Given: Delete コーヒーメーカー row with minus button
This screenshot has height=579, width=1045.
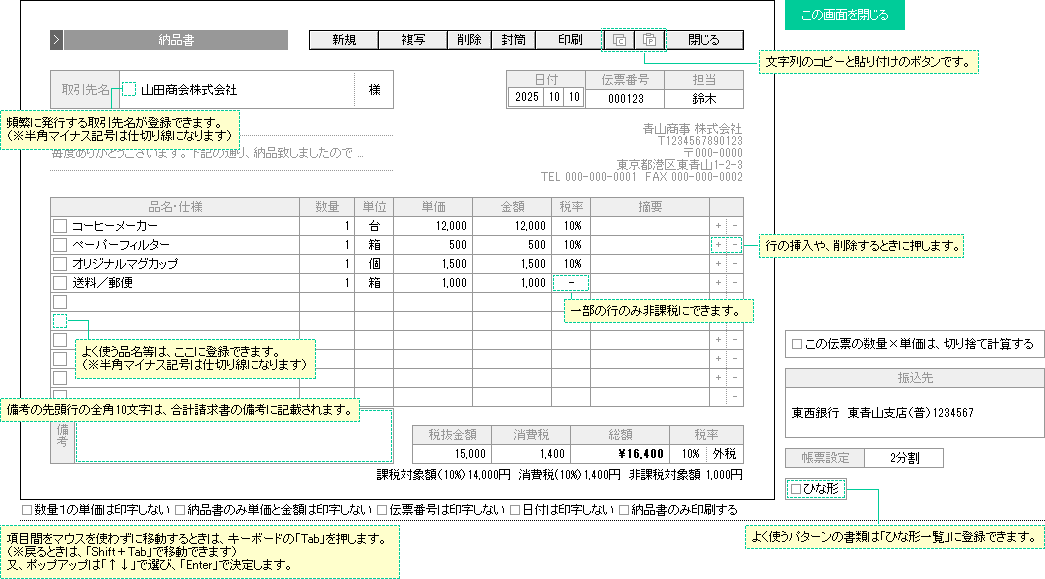Looking at the screenshot, I should 734,226.
